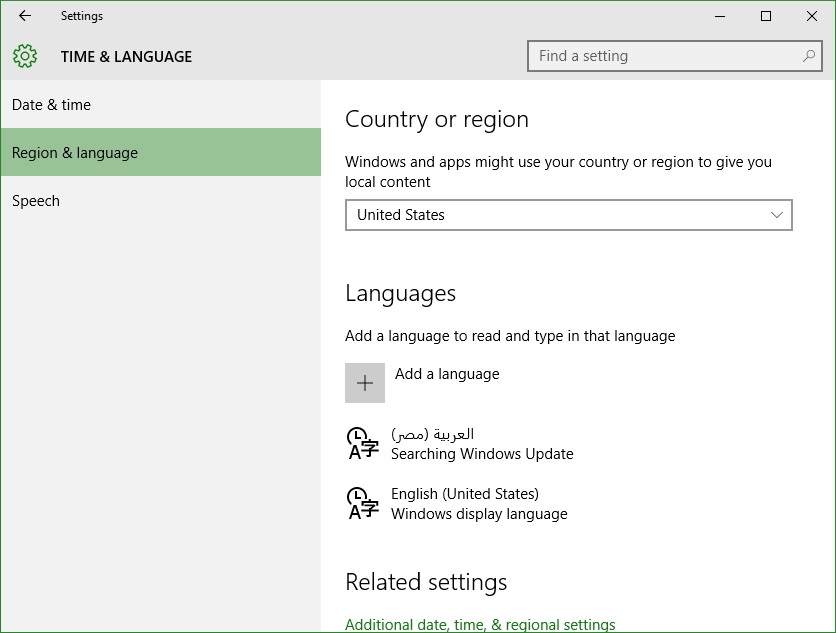This screenshot has width=836, height=633.
Task: Close the Settings window
Action: click(x=811, y=16)
